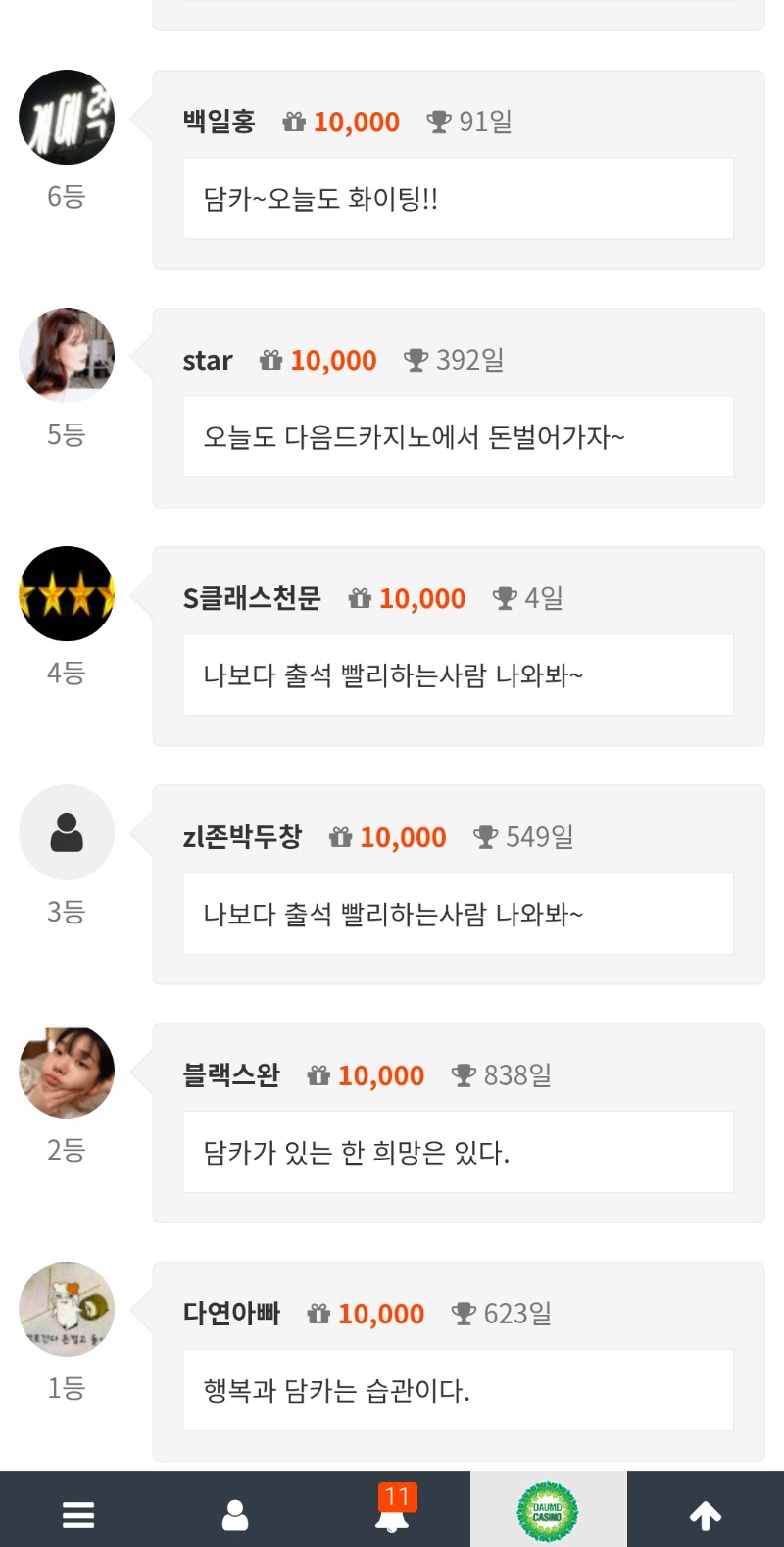Open the hamburger menu in bottom bar
Image resolution: width=784 pixels, height=1547 pixels.
point(78,1515)
